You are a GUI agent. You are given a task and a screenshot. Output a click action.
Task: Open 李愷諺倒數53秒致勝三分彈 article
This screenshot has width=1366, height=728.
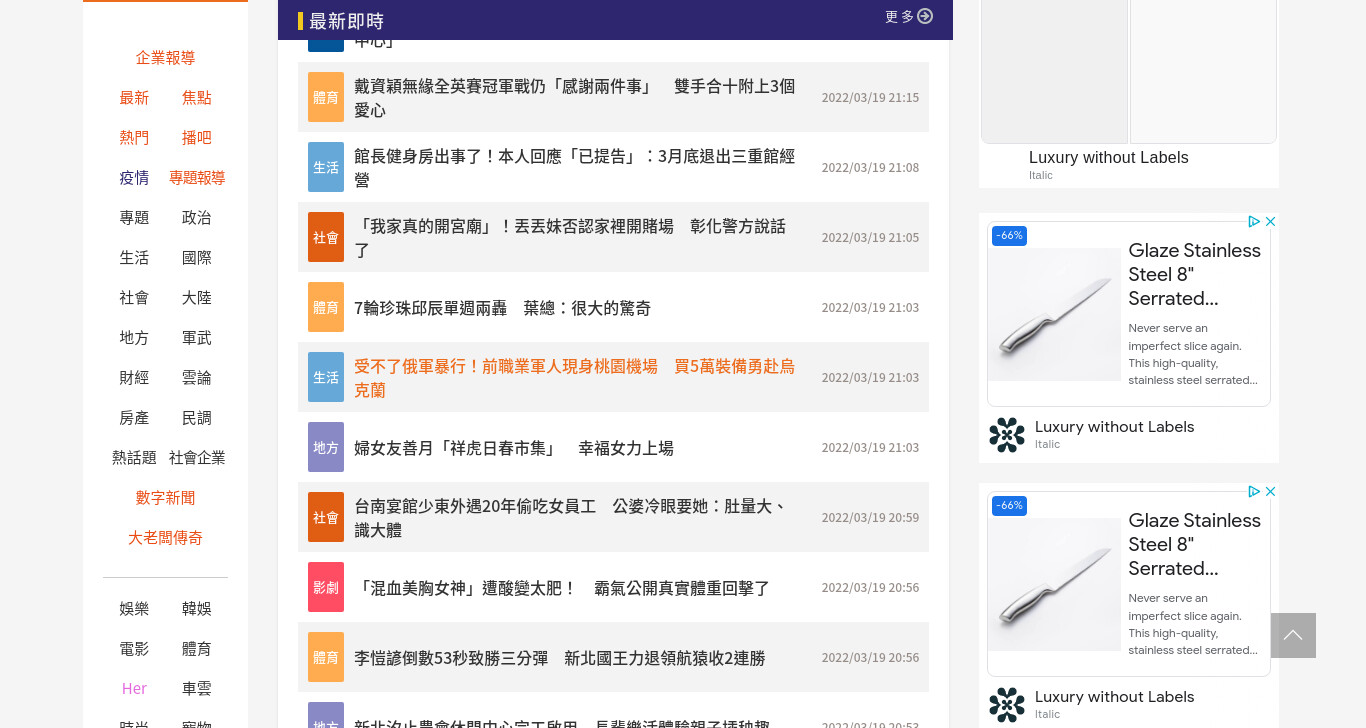[x=559, y=658]
